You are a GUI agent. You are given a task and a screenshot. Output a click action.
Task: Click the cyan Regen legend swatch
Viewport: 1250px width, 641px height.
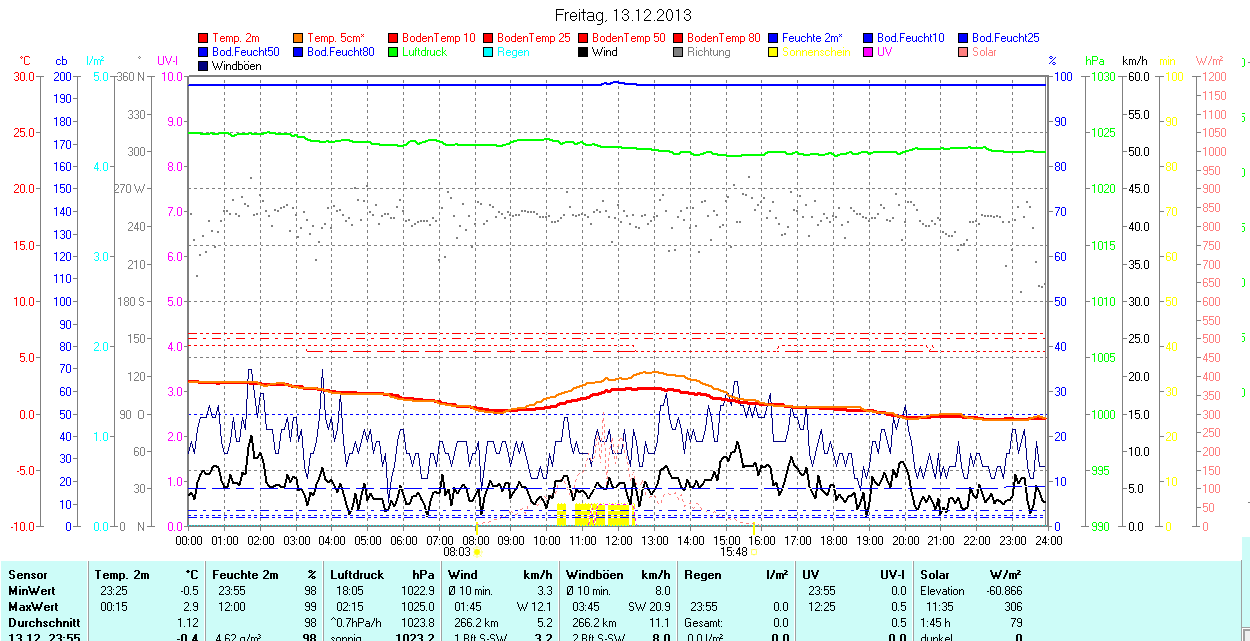pyautogui.click(x=488, y=52)
